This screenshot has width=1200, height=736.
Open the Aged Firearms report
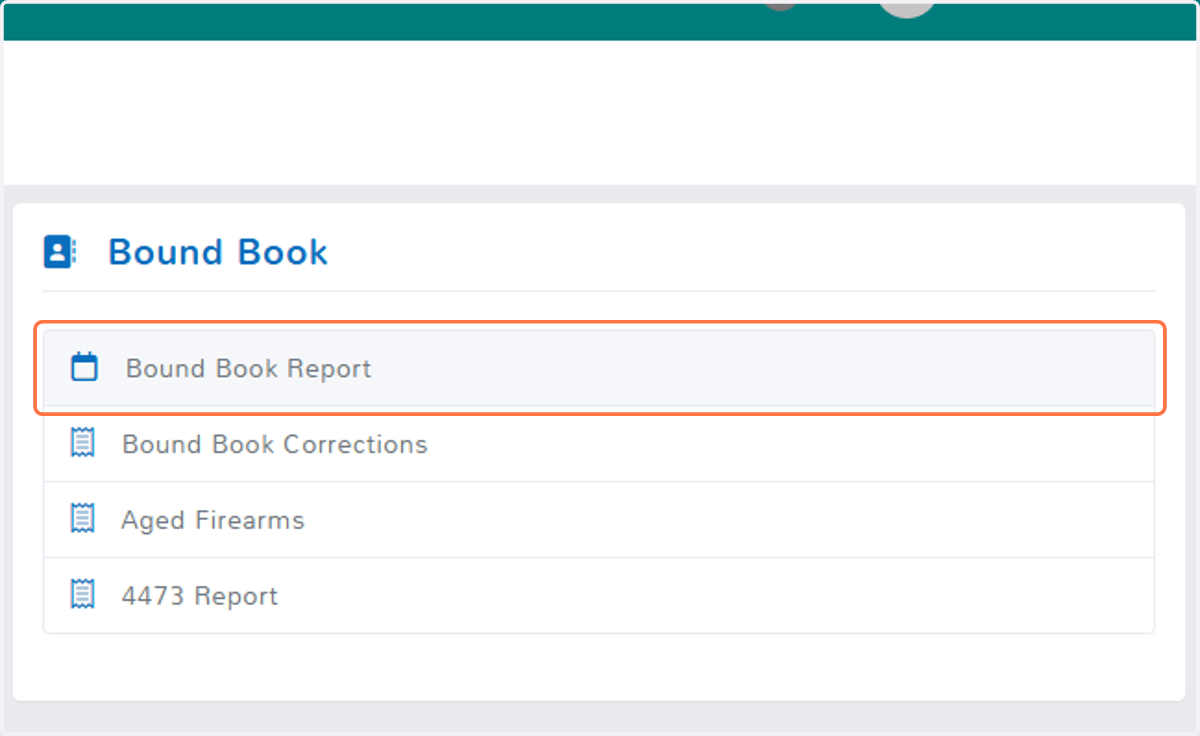pos(599,520)
